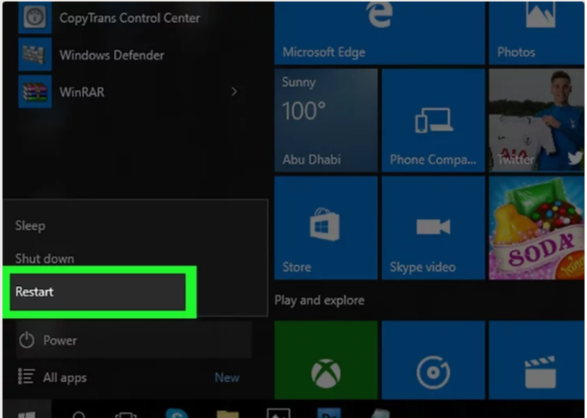
Task: Click the Windows Start button on taskbar
Action: tap(27, 410)
